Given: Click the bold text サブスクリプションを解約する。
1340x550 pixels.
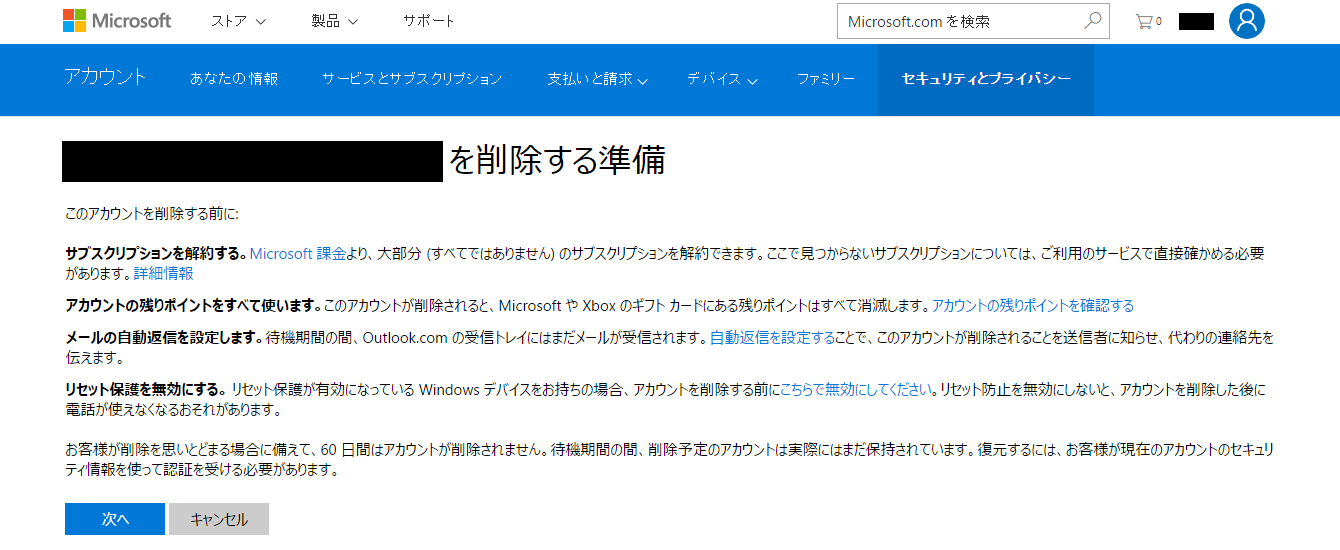Looking at the screenshot, I should point(155,254).
